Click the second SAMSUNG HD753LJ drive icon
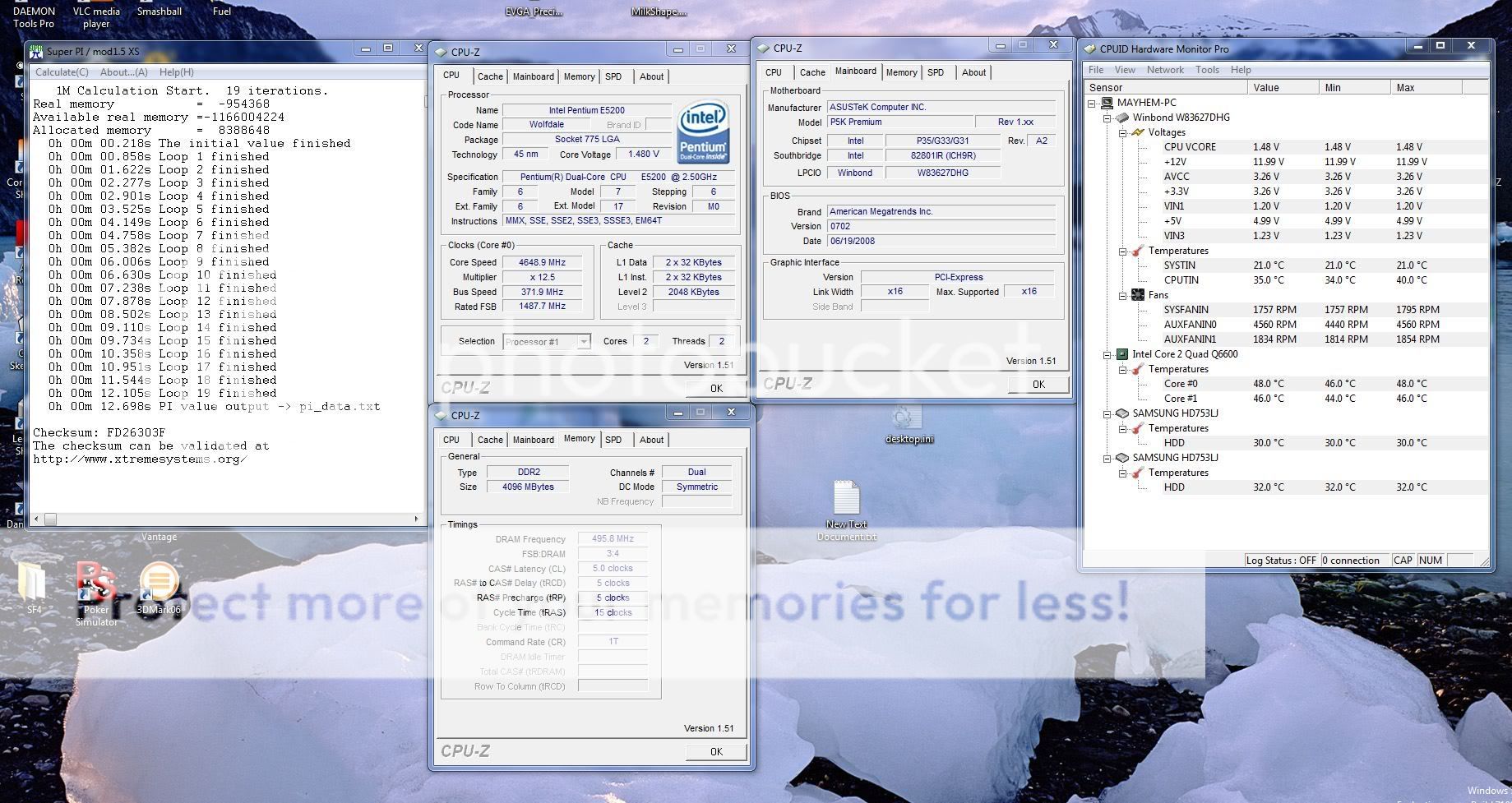 pos(1122,458)
